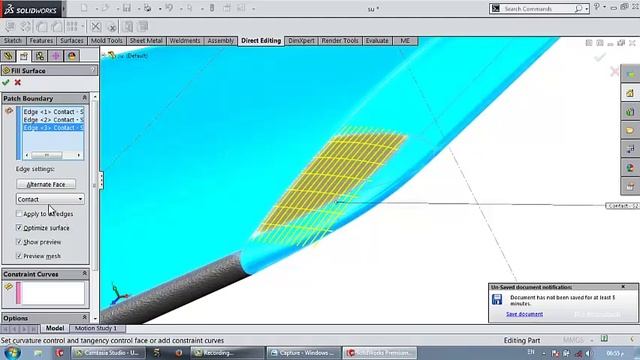The height and width of the screenshot is (360, 640).
Task: Open the View Palette task pane icon
Action: [630, 149]
